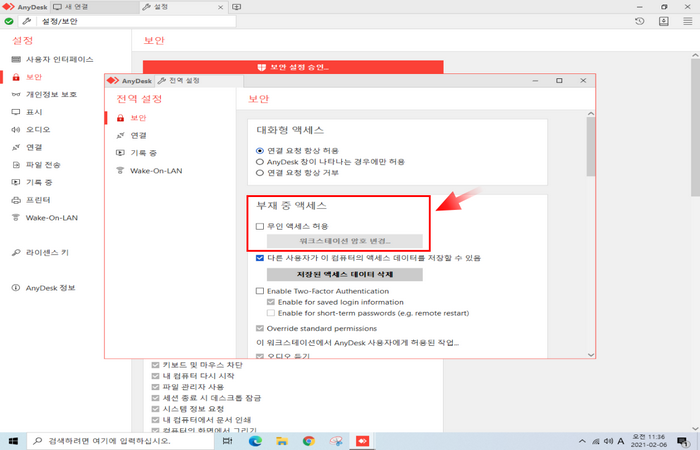
Task: Open 라이센스 키 page
Action: (x=40, y=253)
